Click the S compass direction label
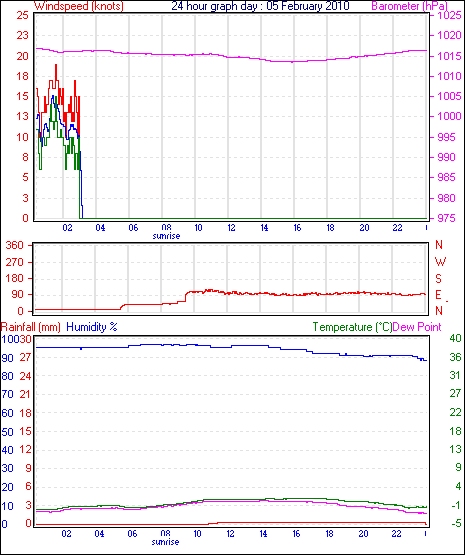Viewport: 465px width, 556px height. (x=439, y=279)
